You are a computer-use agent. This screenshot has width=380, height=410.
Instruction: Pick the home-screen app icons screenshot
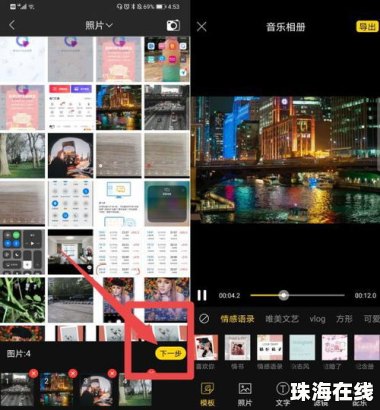tap(167, 59)
